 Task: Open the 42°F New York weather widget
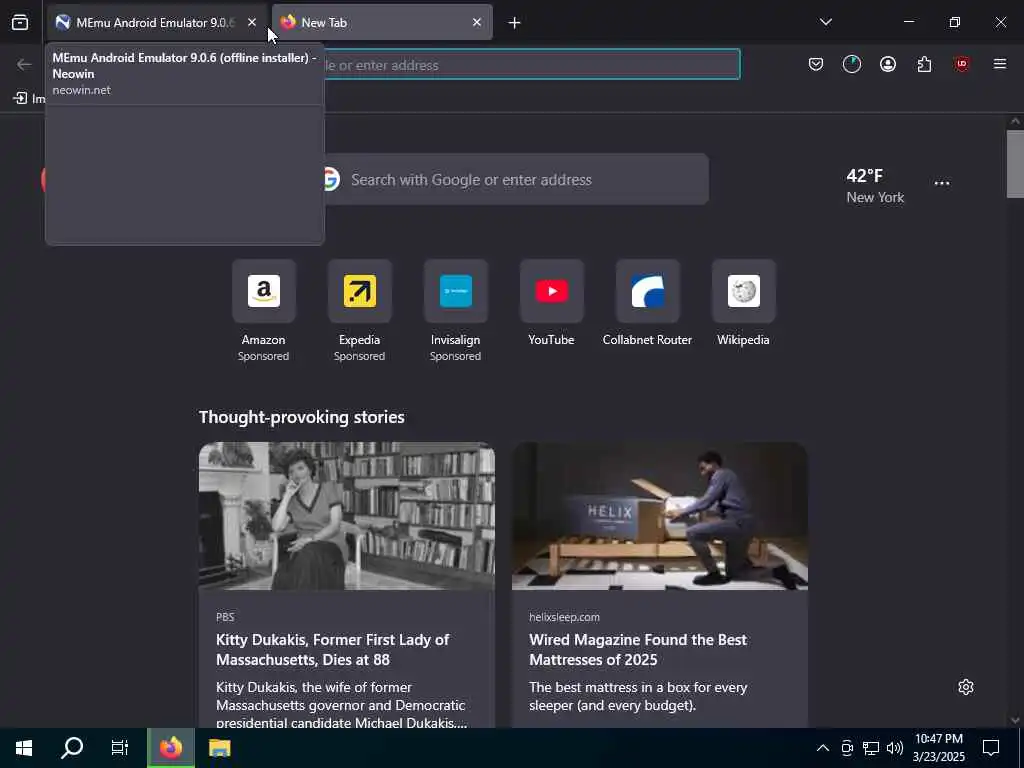point(874,185)
